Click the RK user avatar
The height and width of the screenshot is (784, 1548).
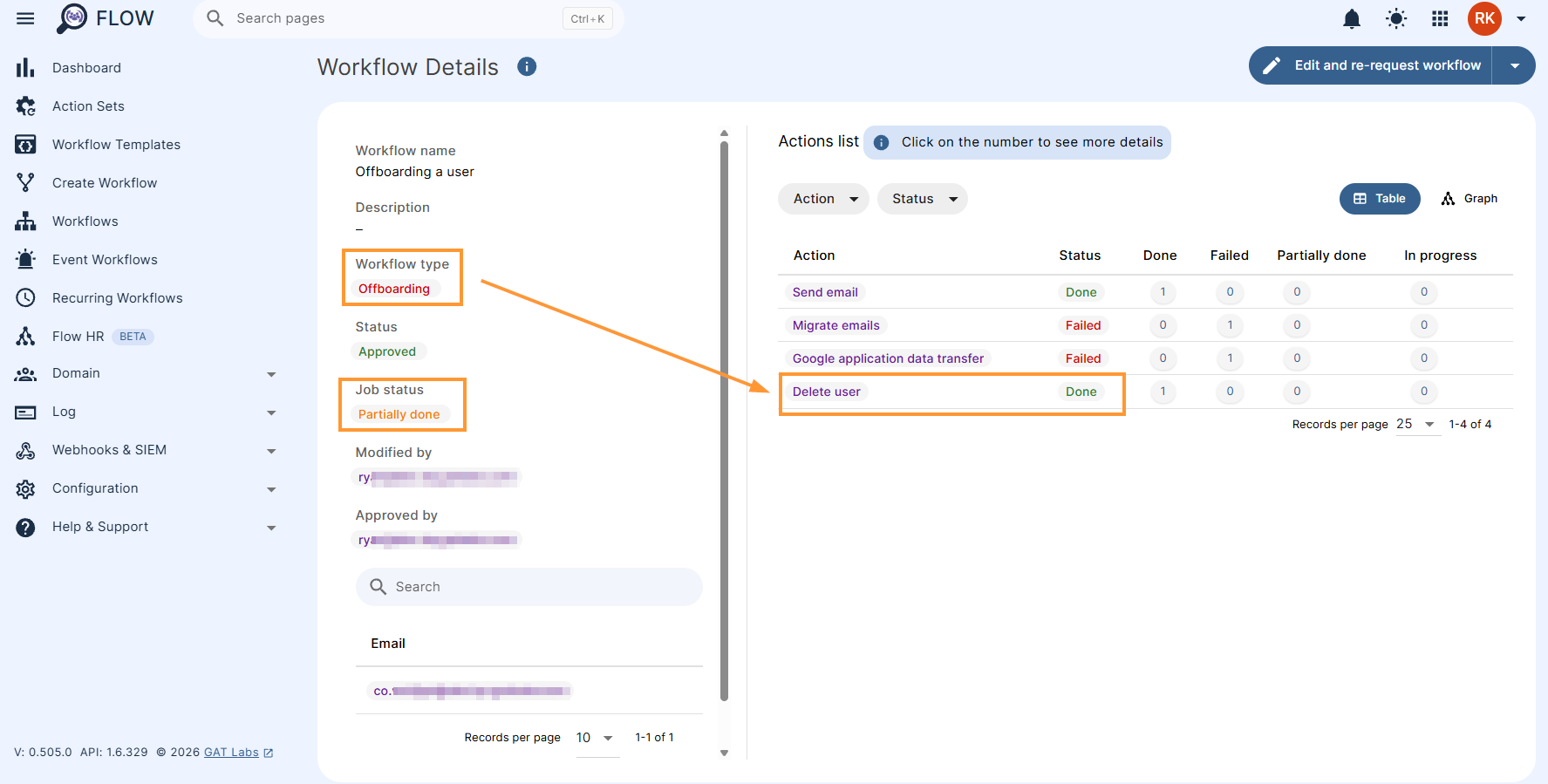point(1484,18)
